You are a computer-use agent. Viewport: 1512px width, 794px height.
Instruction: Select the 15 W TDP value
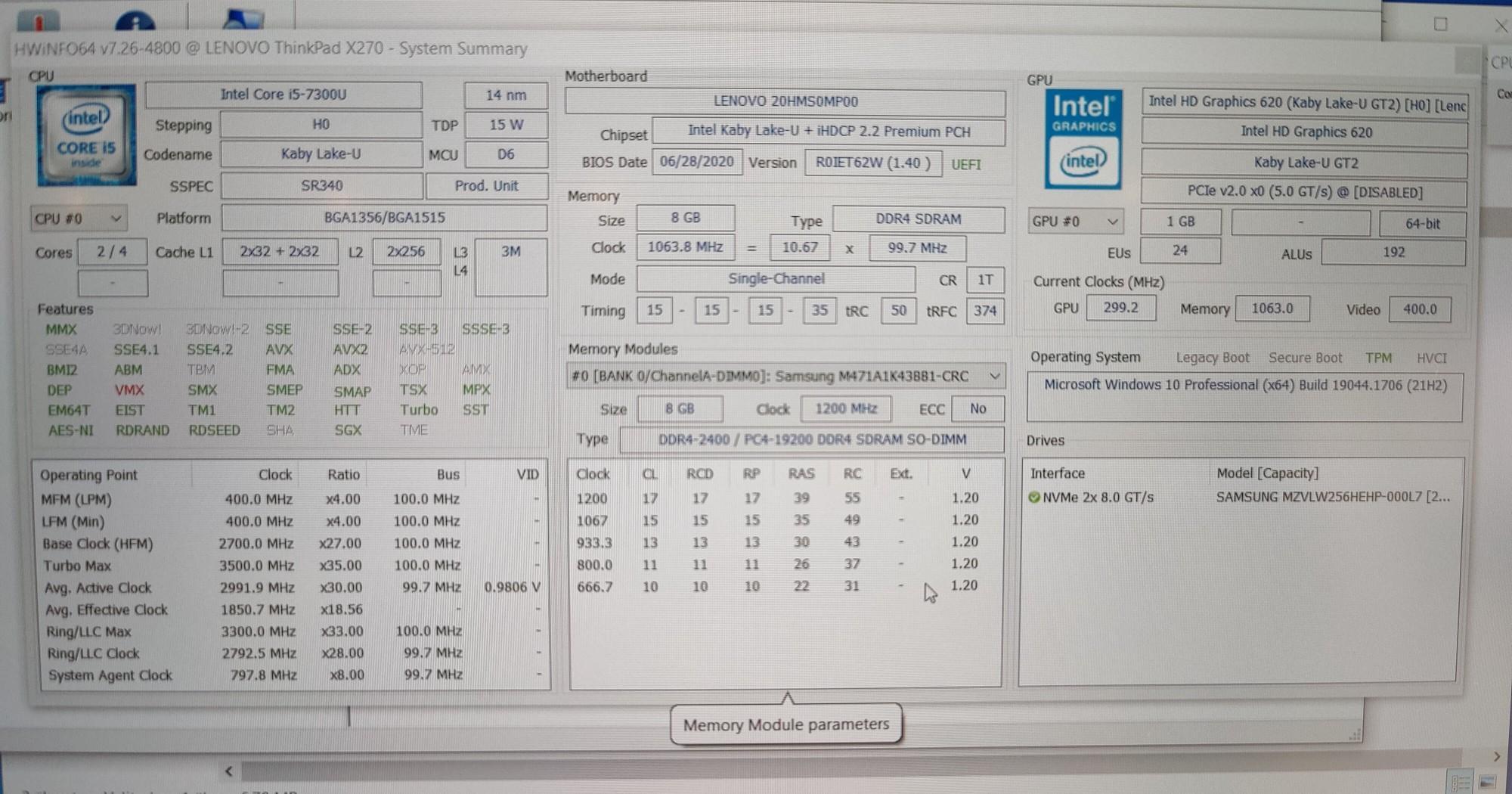pos(506,125)
